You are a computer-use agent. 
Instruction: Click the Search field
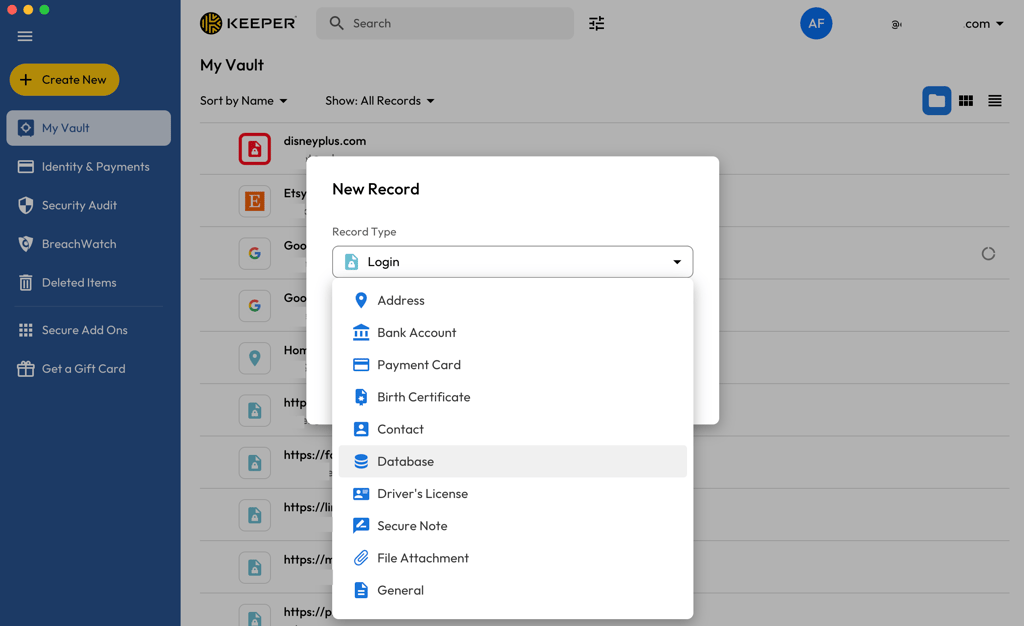click(445, 23)
